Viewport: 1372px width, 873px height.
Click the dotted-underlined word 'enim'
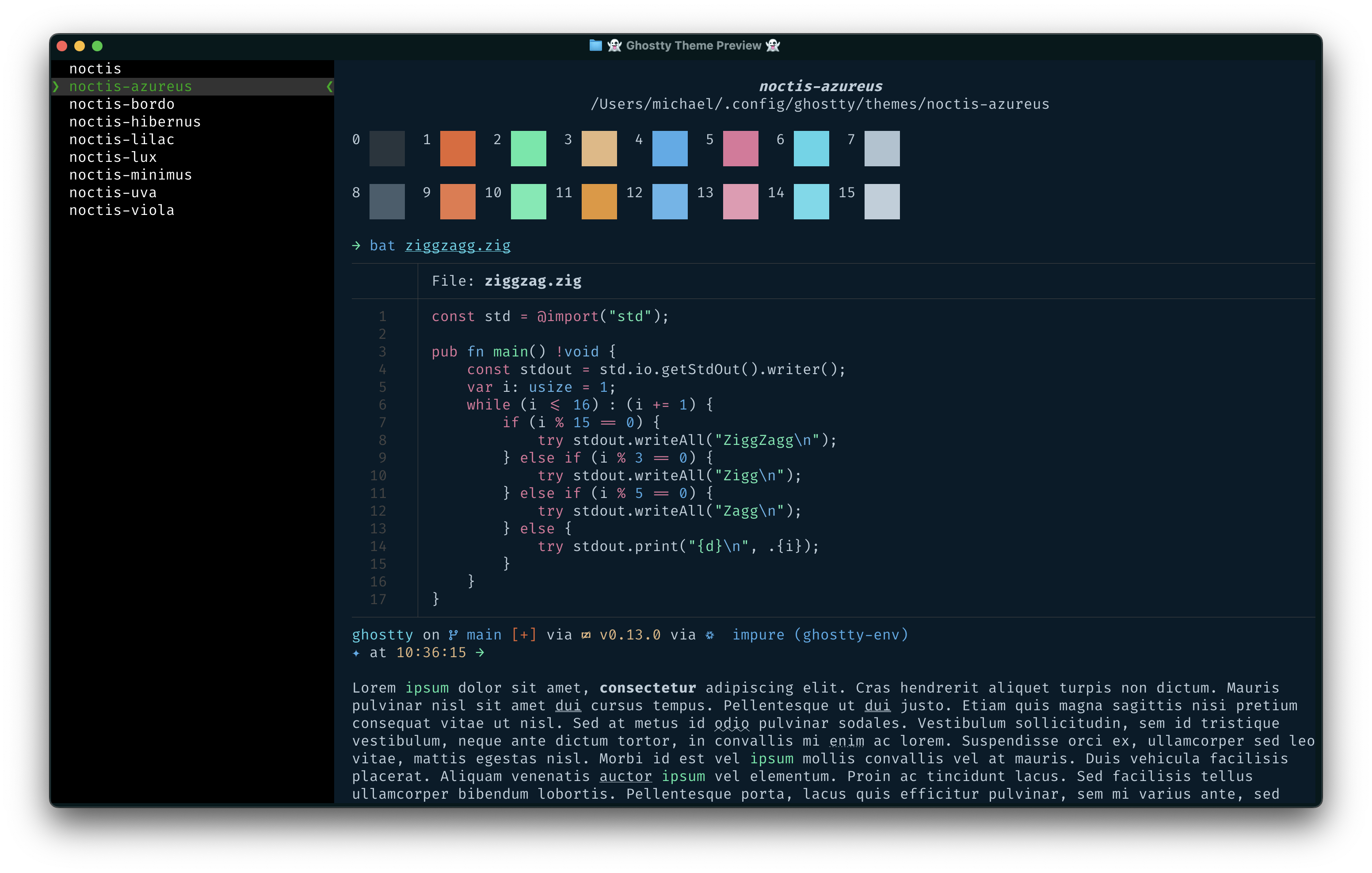point(846,741)
